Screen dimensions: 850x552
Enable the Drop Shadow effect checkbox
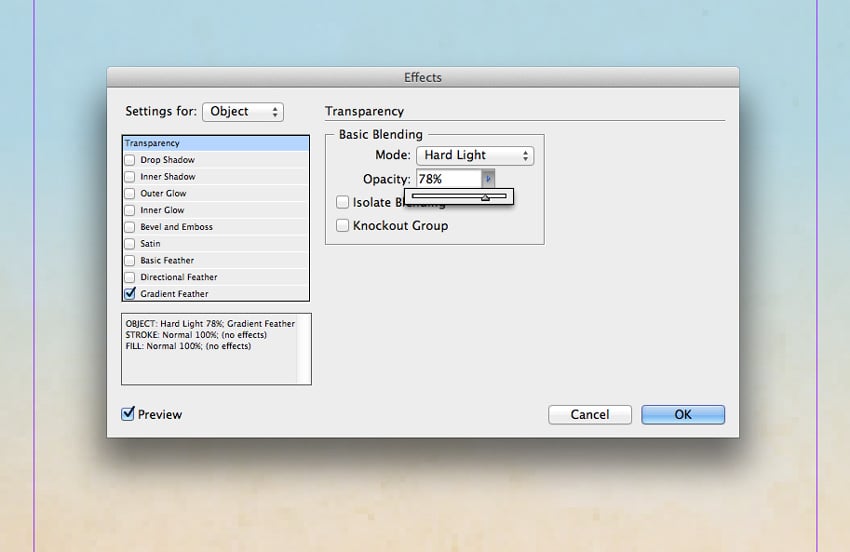click(130, 160)
